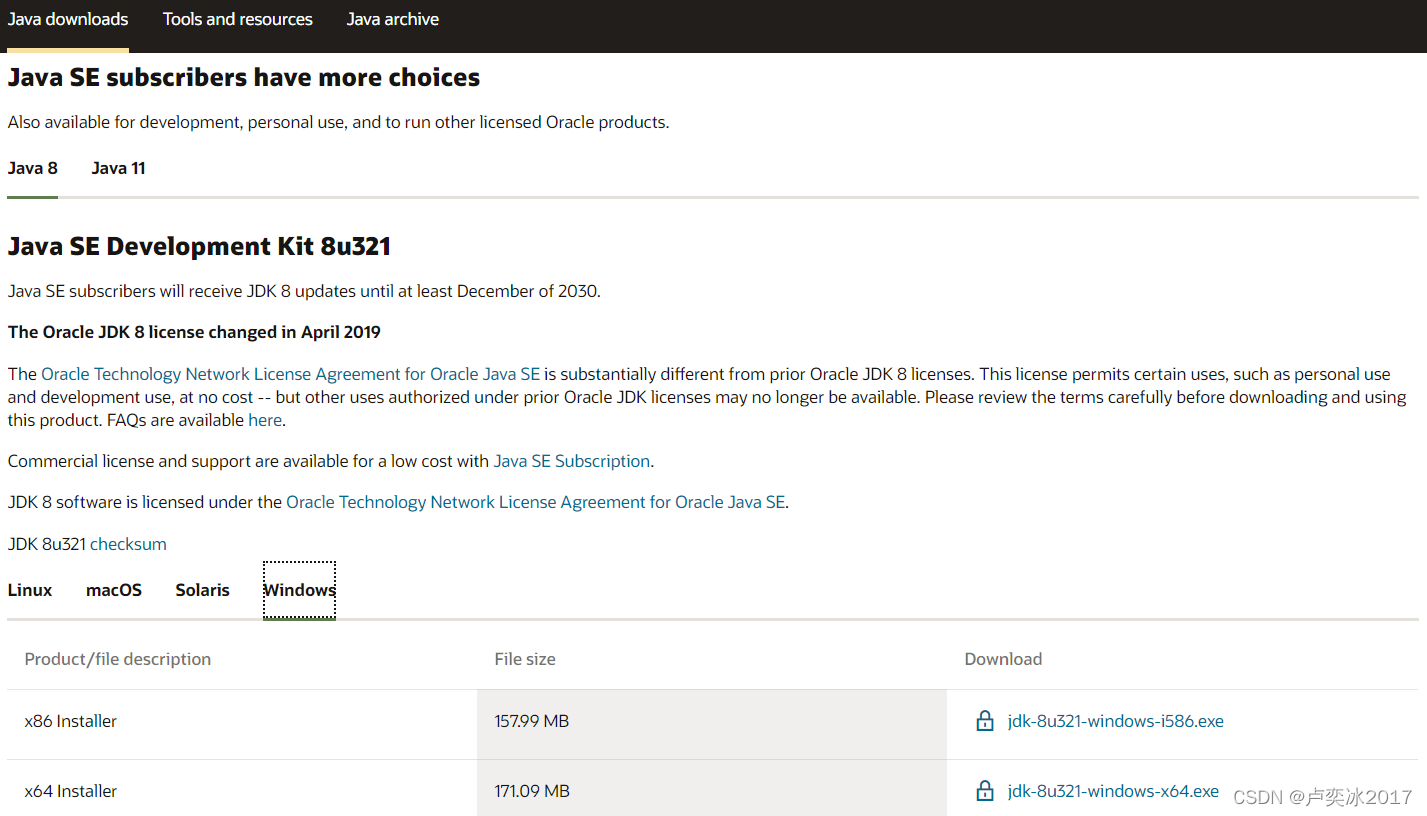Click 'Java SE subscribers have more choices' heading
The width and height of the screenshot is (1427, 816).
(x=244, y=77)
